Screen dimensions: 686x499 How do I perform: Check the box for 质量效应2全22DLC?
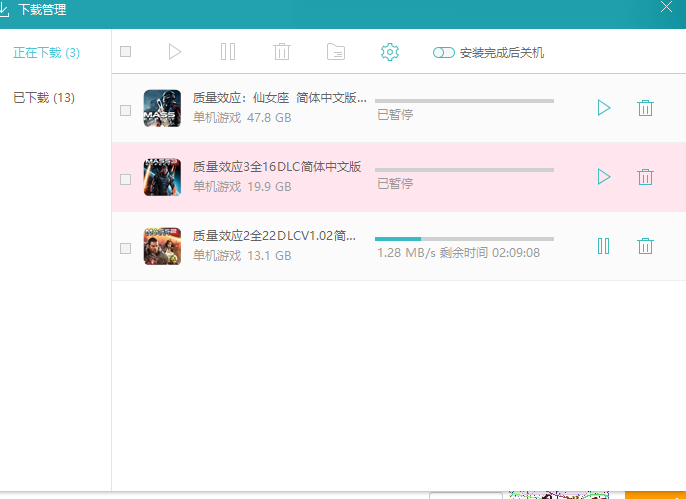(x=126, y=248)
